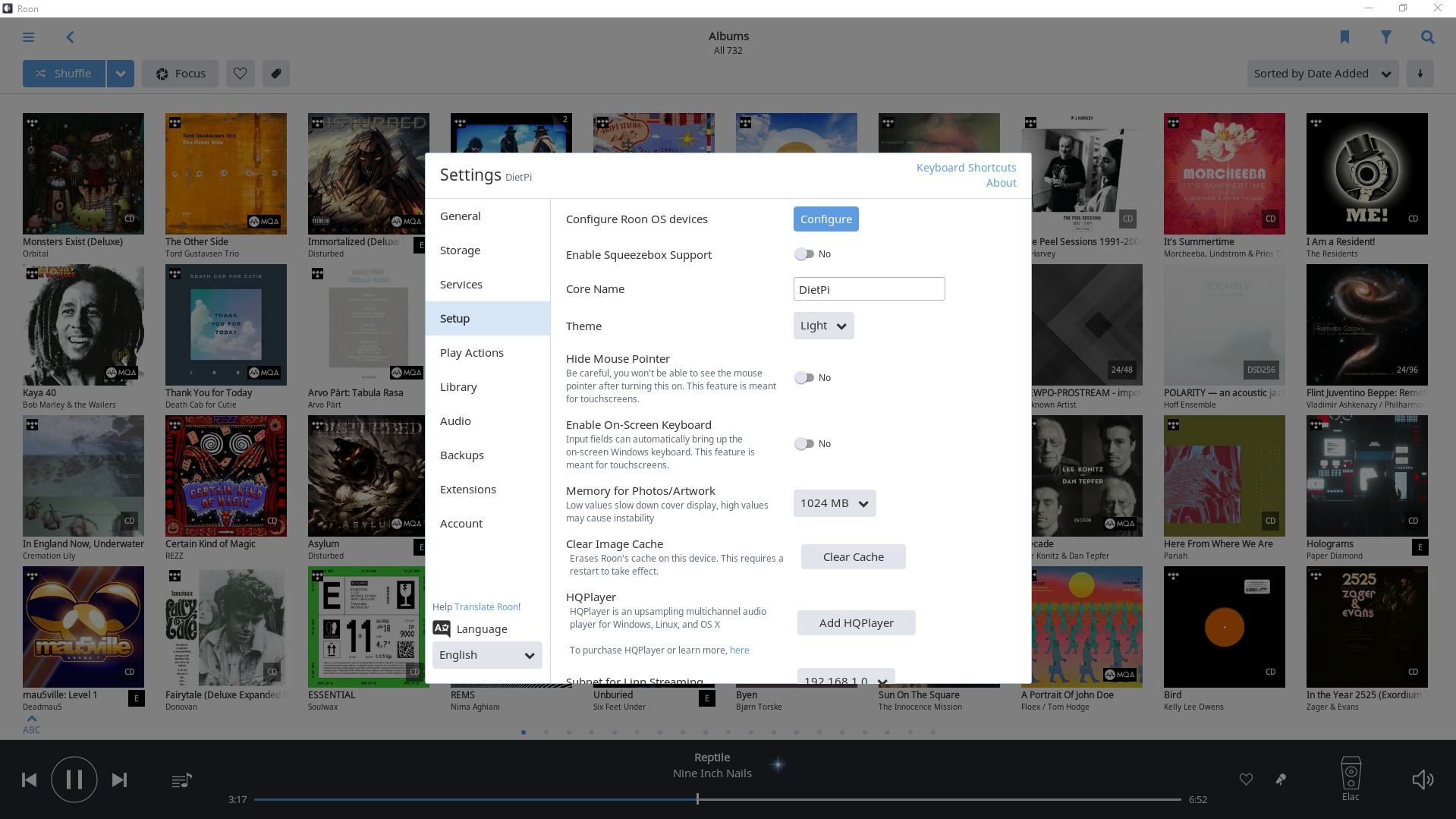1456x819 pixels.
Task: Open the Monsters Exist (Deluxe) album cover
Action: point(83,174)
